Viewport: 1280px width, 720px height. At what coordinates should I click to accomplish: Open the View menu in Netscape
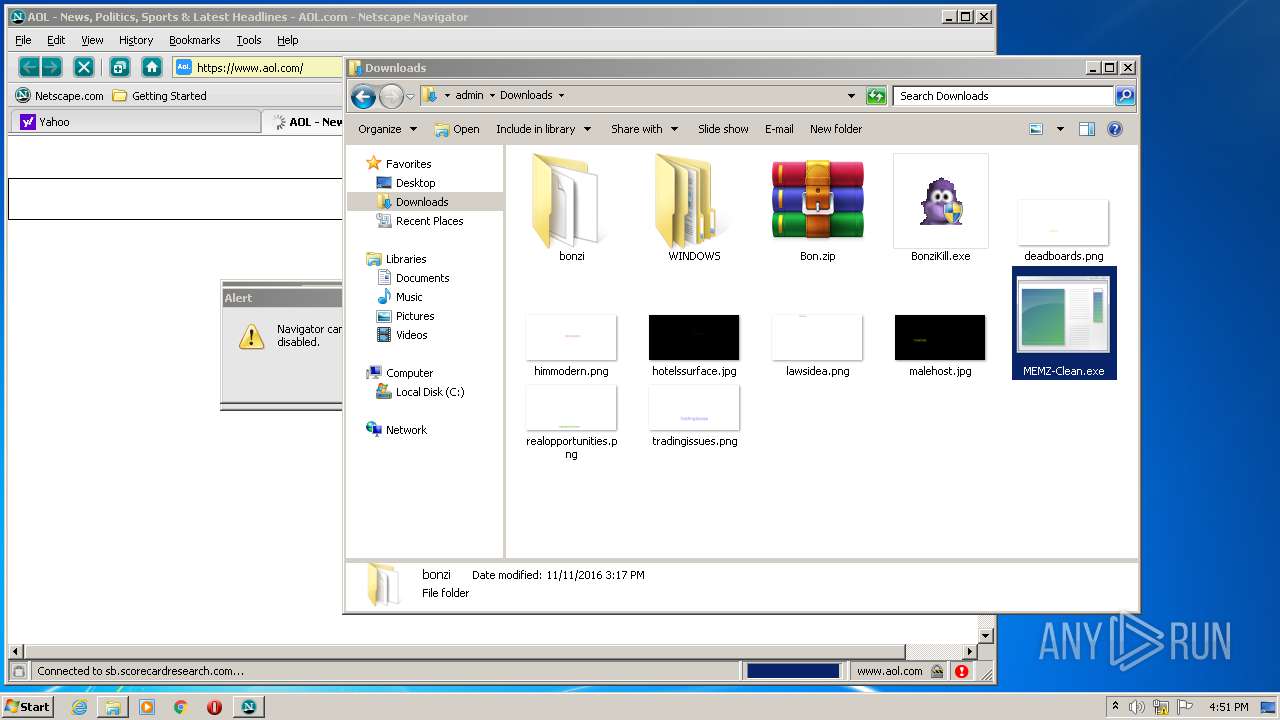92,40
